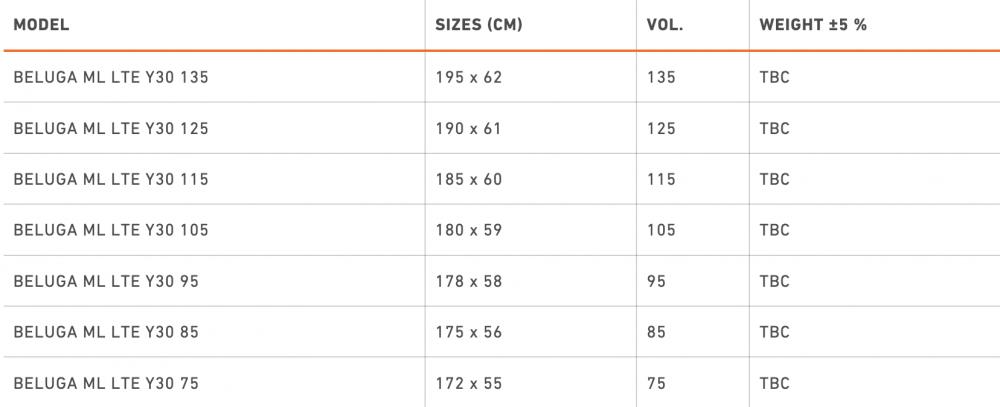Click BELUGA ML LTE Y30 105 model name

tap(111, 230)
